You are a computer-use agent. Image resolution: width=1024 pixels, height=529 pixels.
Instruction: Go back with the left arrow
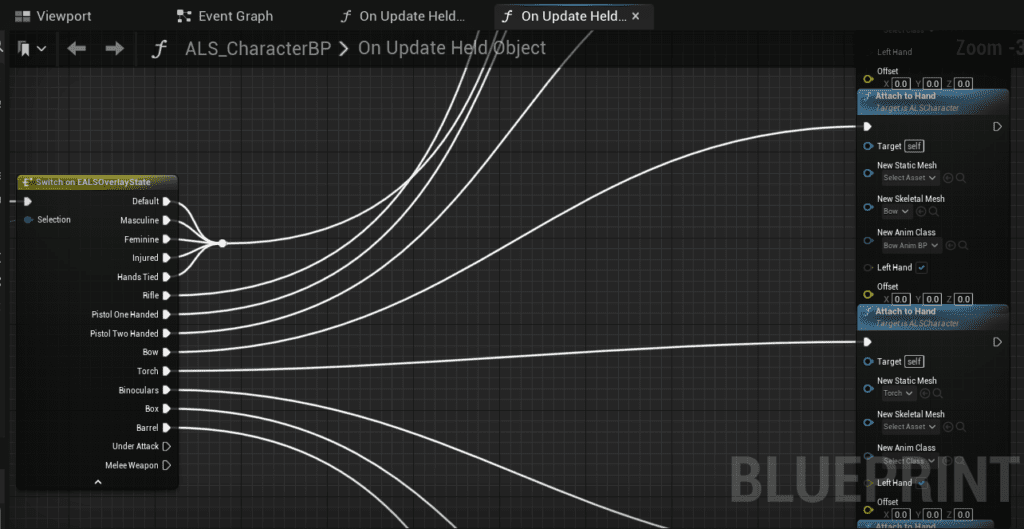76,49
